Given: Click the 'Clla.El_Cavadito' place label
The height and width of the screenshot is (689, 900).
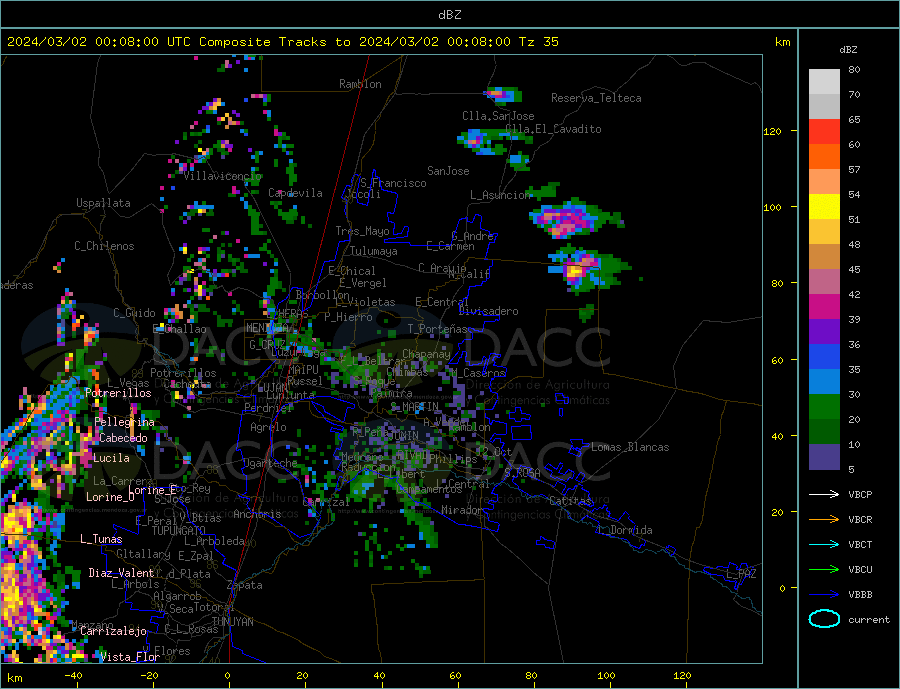Looking at the screenshot, I should coord(553,129).
